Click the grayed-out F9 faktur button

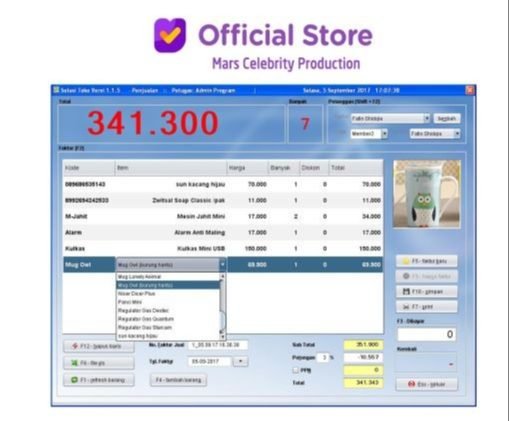426,276
